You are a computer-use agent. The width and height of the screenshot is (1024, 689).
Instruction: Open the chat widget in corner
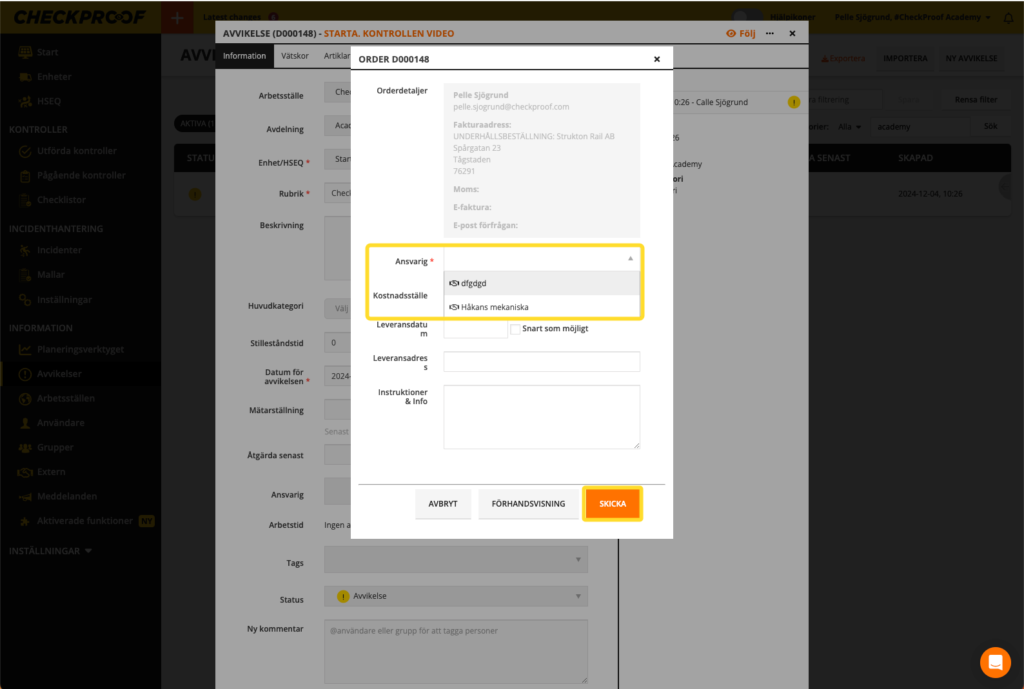coord(995,662)
